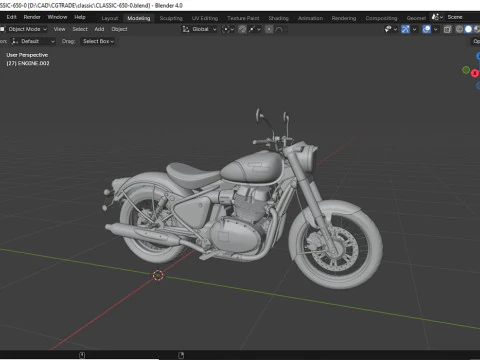Screen dimensions: 480x360
Task: Open the Render menu
Action: coord(32,17)
